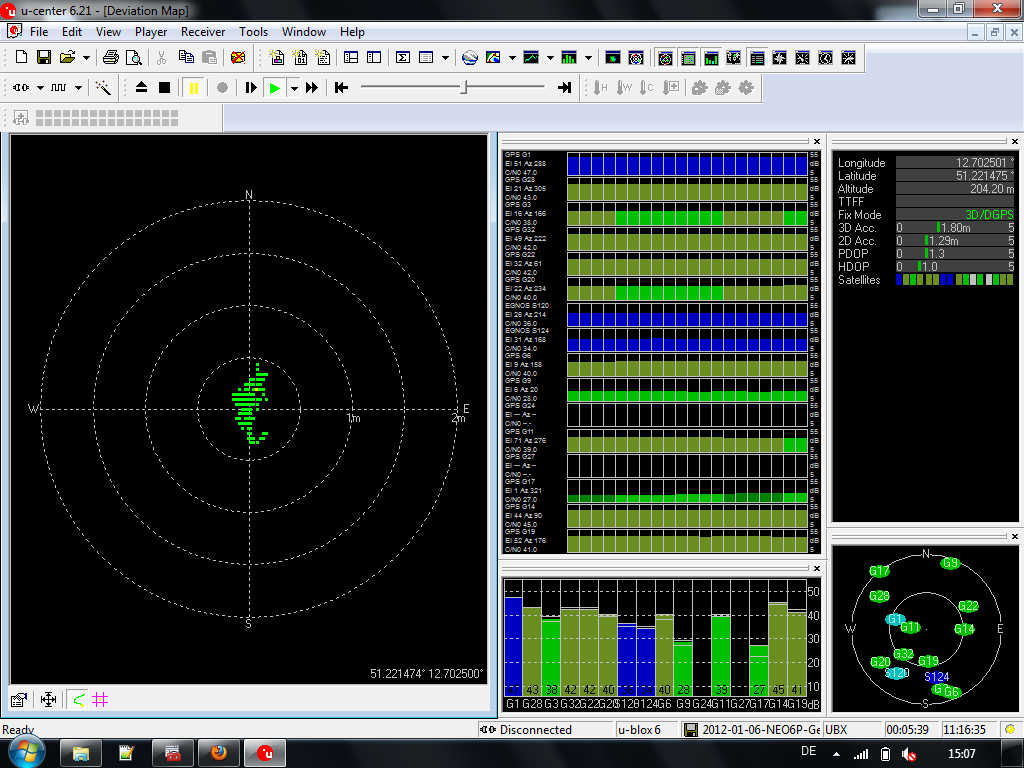The height and width of the screenshot is (768, 1024).
Task: Fit deviation map with arrows icon
Action: [47, 699]
